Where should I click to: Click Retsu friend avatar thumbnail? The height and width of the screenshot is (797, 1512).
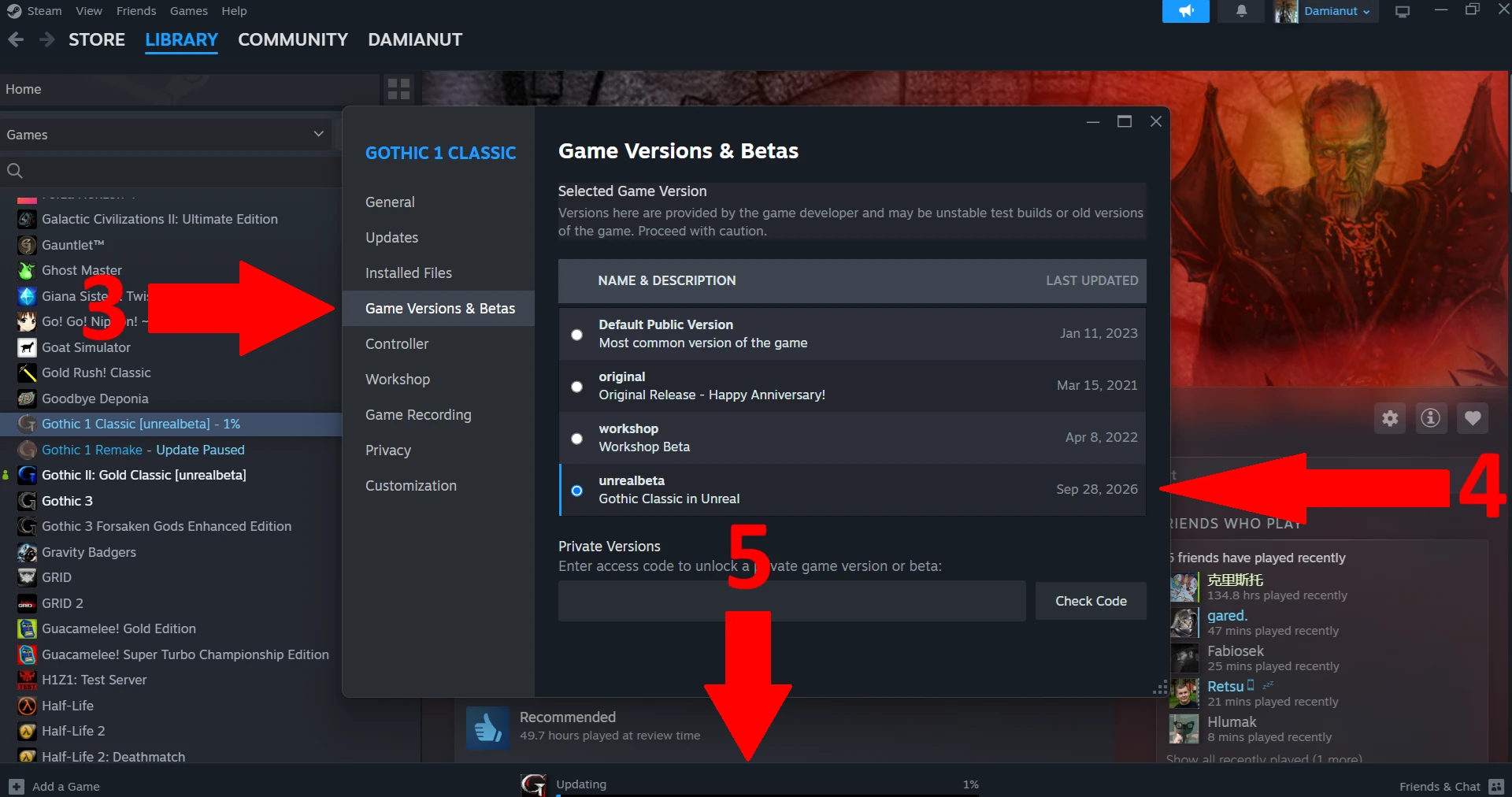[x=1184, y=694]
